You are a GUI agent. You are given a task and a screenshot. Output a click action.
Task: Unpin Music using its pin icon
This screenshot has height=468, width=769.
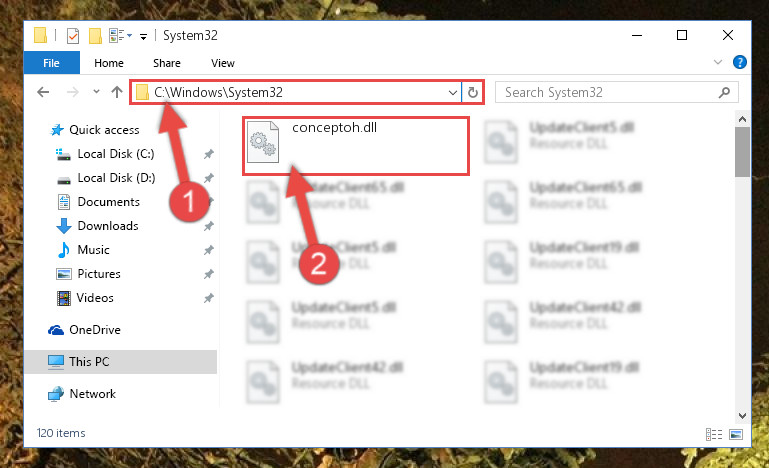click(208, 250)
